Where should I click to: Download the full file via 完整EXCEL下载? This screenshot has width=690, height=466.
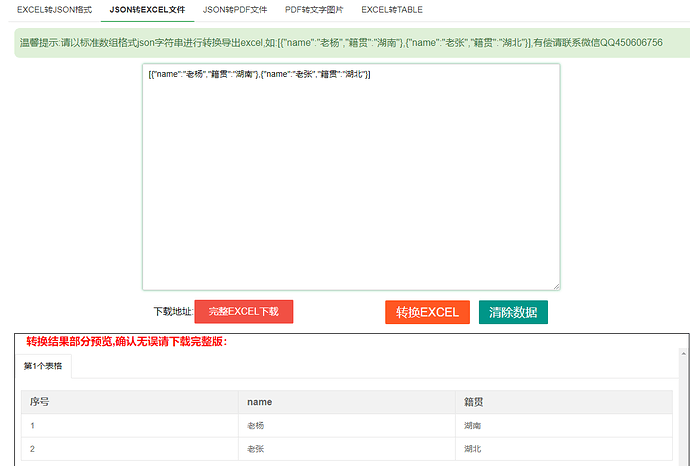coord(244,312)
